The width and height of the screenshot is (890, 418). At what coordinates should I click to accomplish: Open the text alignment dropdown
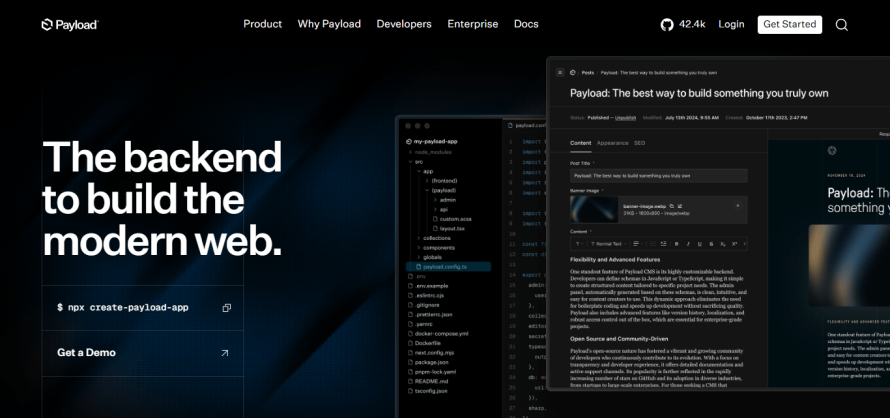click(x=638, y=244)
